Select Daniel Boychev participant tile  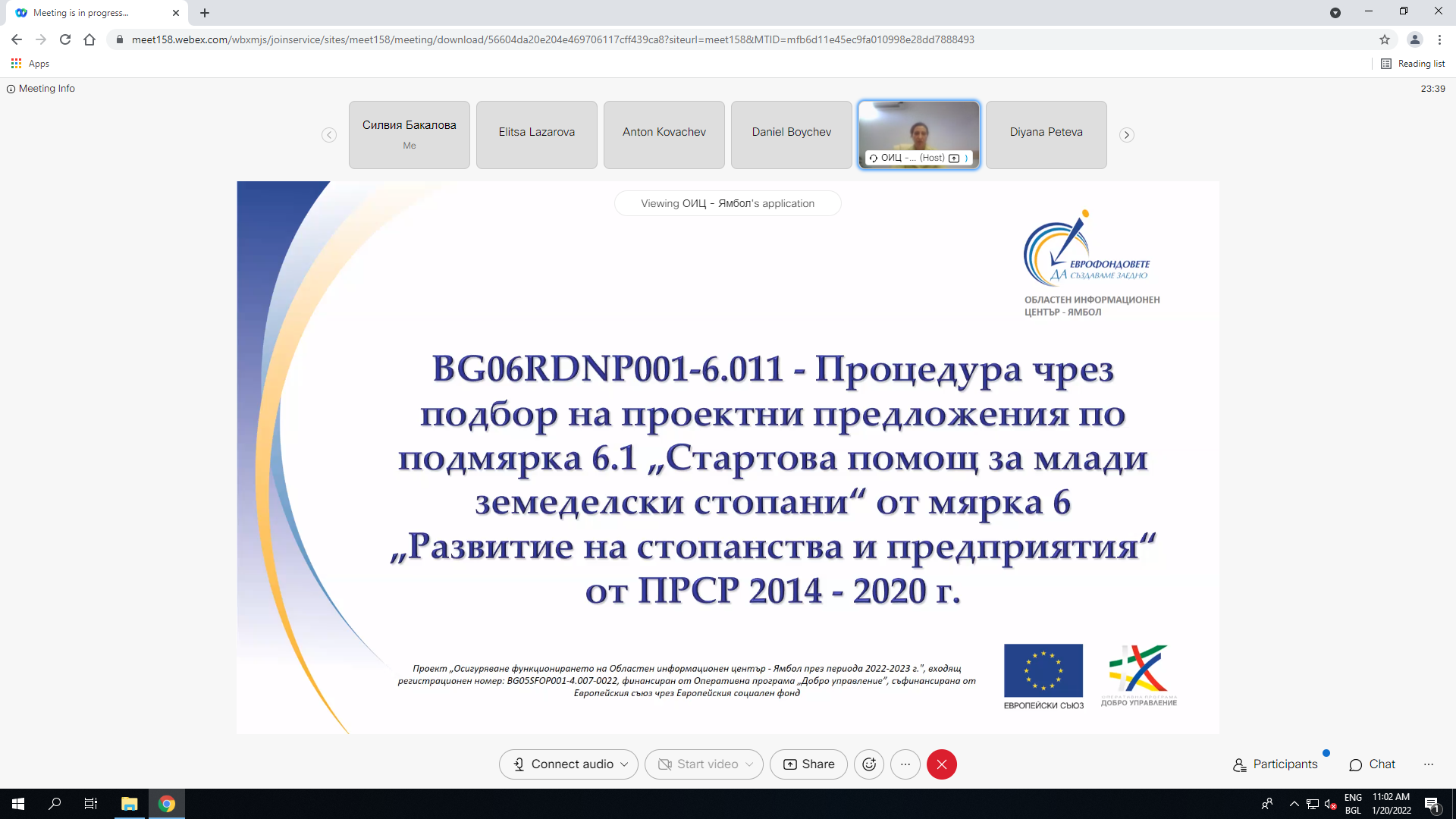792,135
